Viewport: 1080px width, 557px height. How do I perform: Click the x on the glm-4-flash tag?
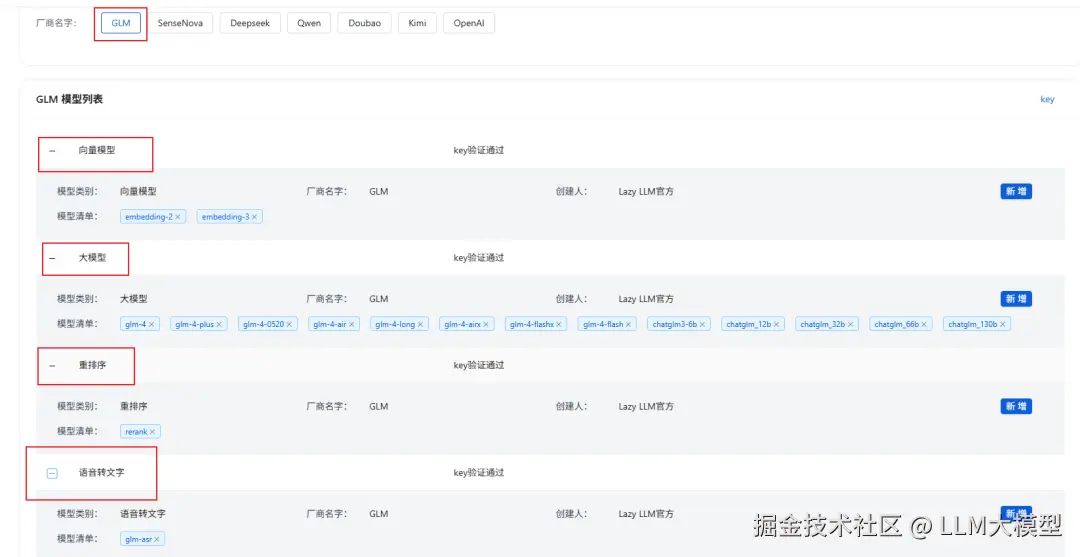pyautogui.click(x=628, y=324)
